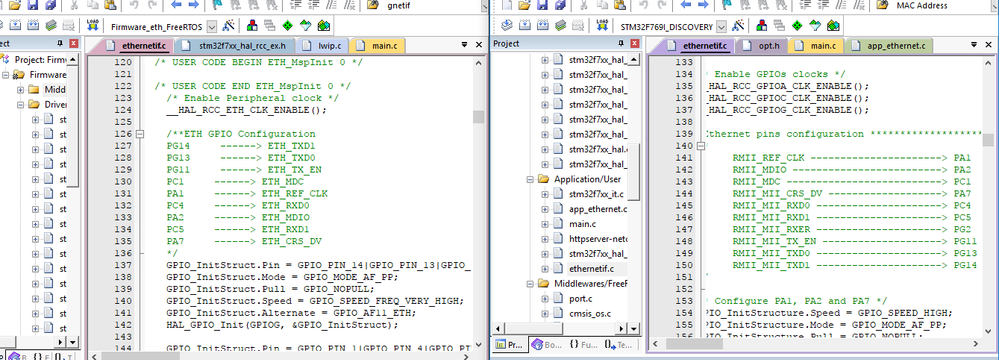The height and width of the screenshot is (360, 999).
Task: Click Find in Files icon beside gnetif
Action: [x=373, y=5]
